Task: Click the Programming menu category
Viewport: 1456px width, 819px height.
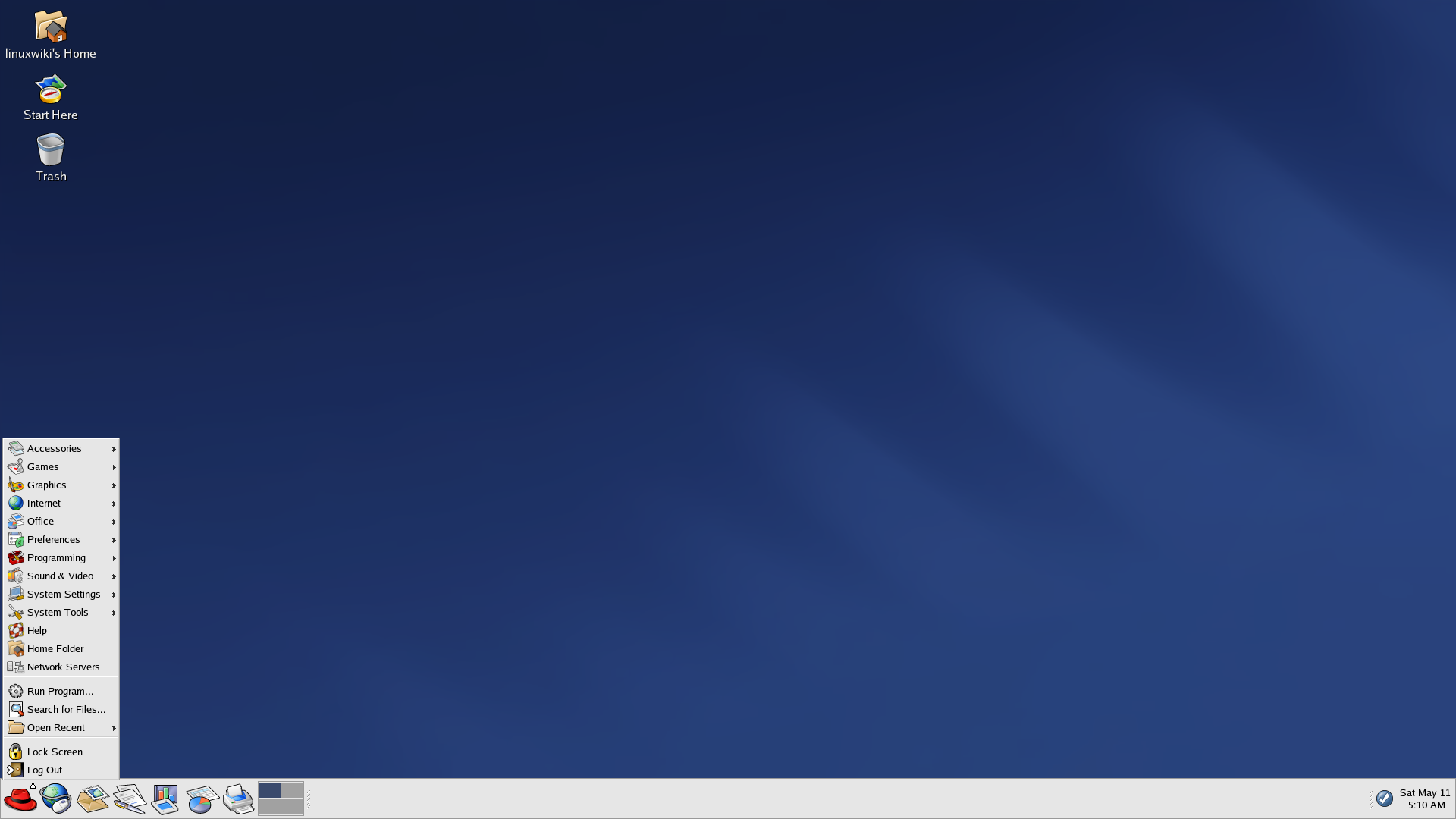Action: coord(56,557)
